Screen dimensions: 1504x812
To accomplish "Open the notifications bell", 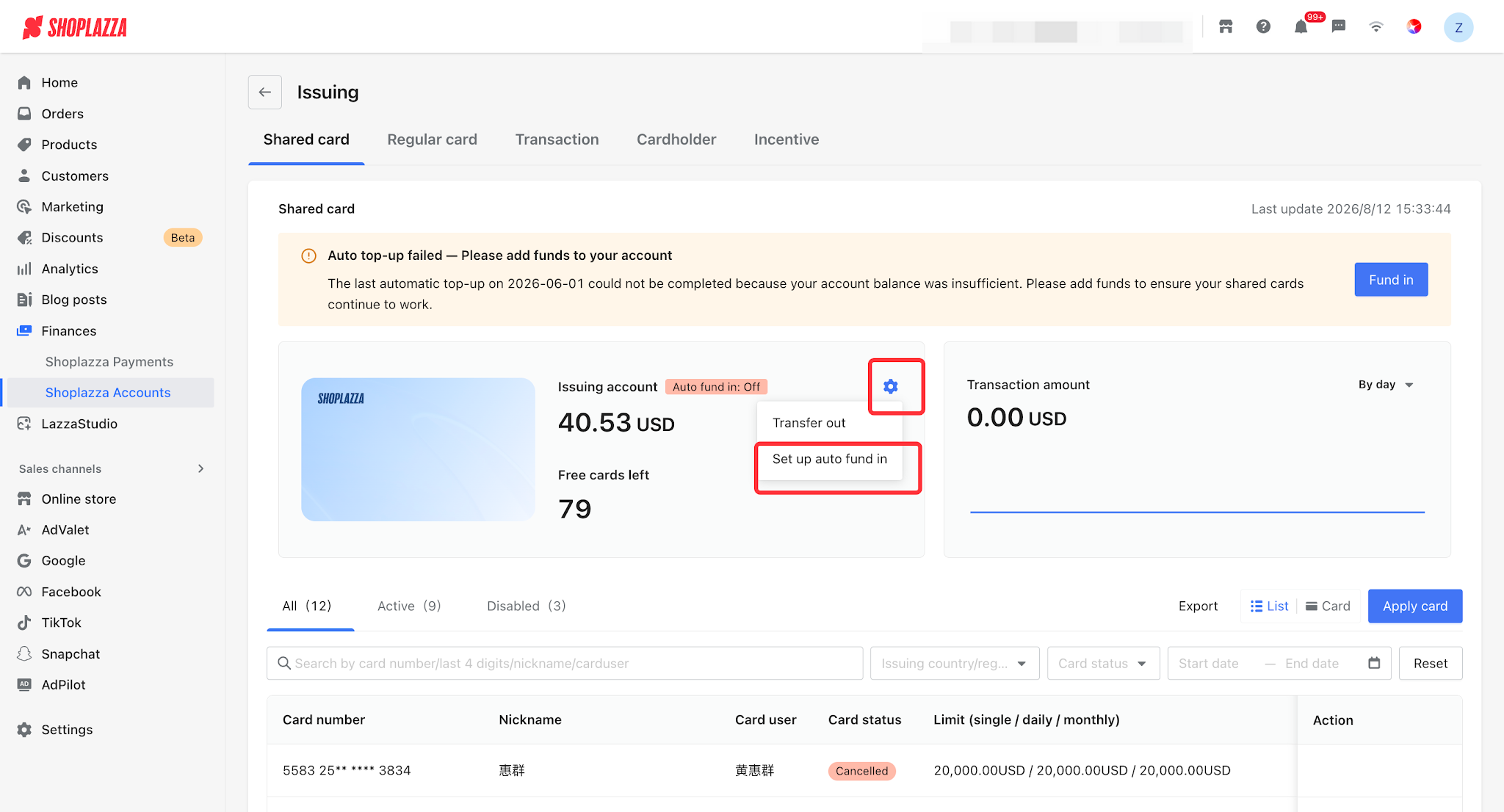I will [x=1301, y=27].
